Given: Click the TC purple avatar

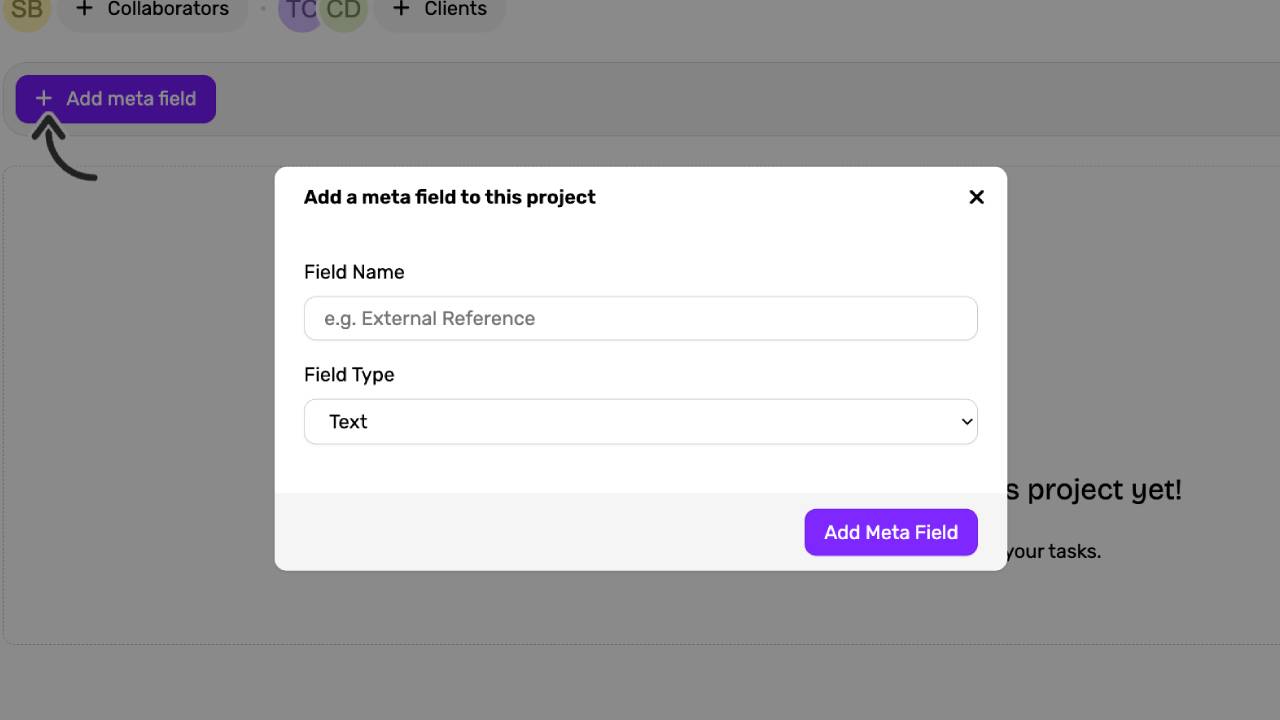Looking at the screenshot, I should point(298,10).
